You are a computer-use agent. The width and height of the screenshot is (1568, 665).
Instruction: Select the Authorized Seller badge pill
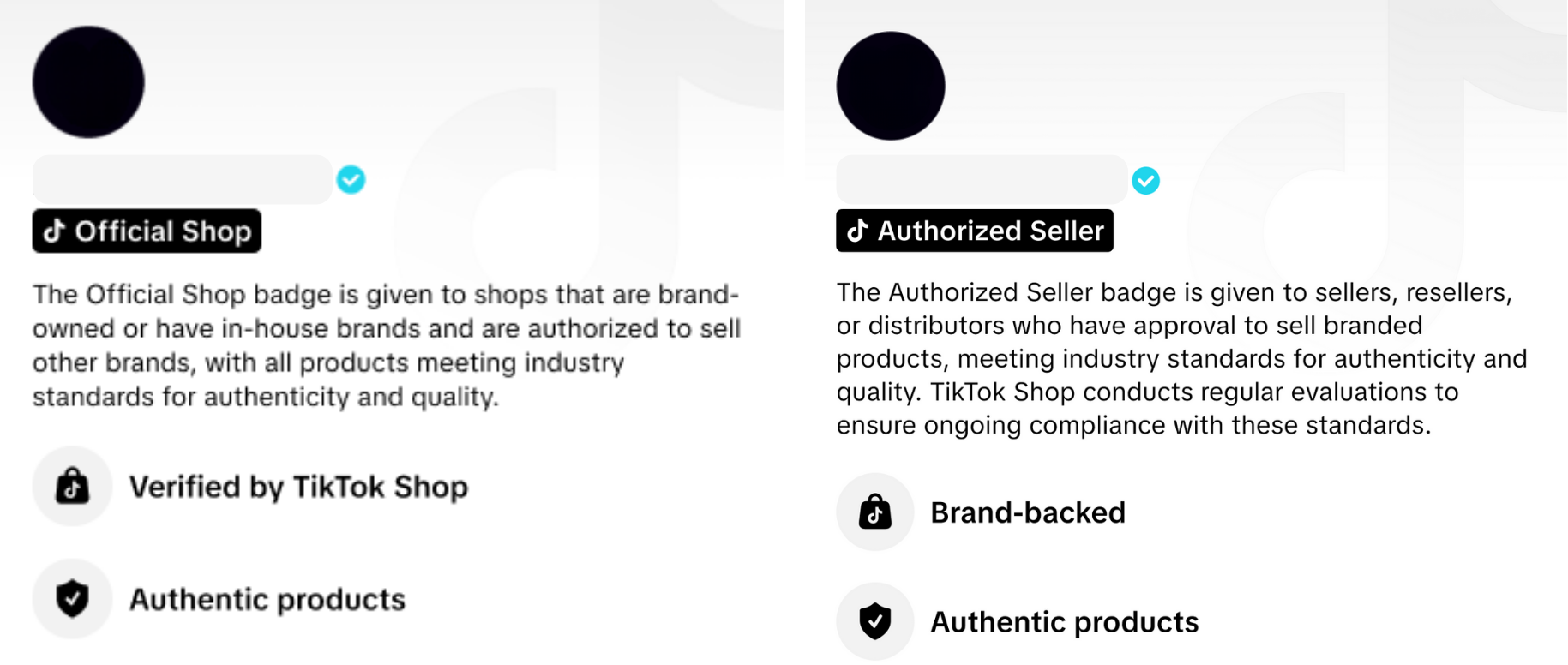(974, 231)
